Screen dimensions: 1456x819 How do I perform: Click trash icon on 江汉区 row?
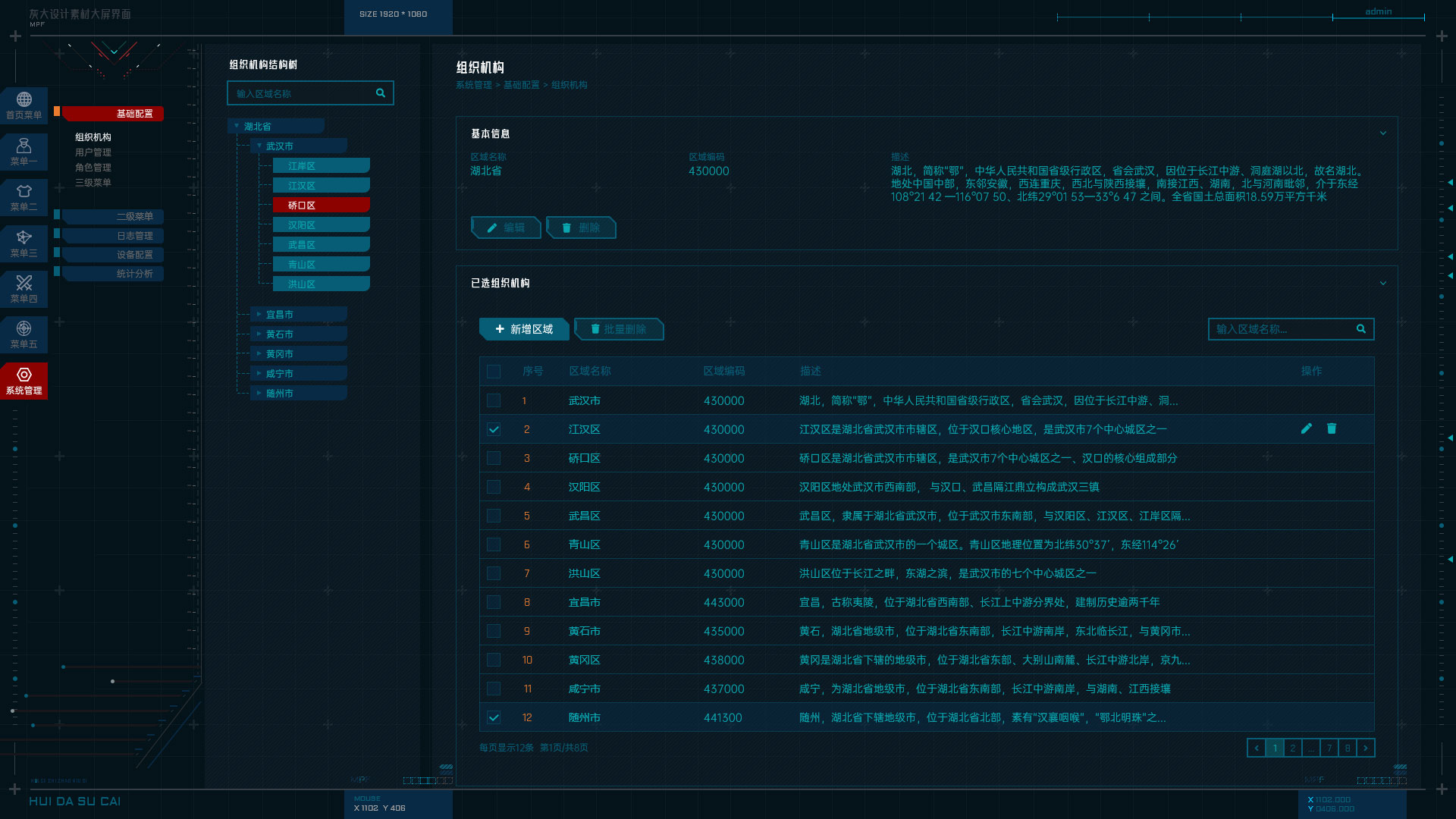[x=1332, y=429]
